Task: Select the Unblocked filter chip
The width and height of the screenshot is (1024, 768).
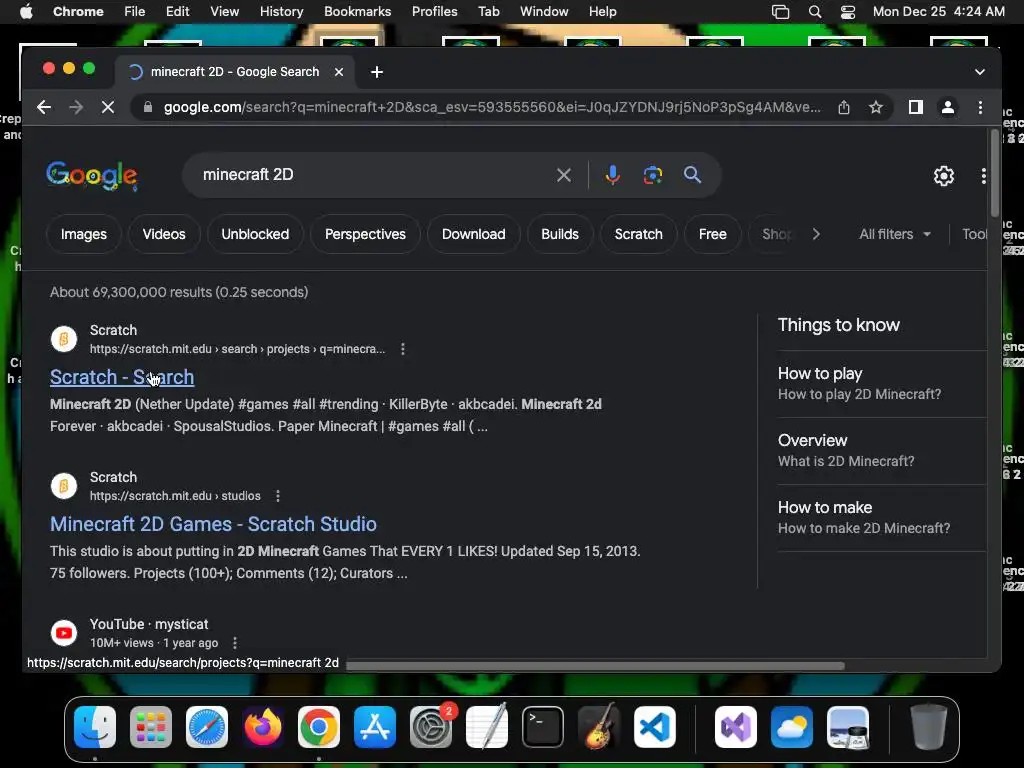Action: pos(255,234)
